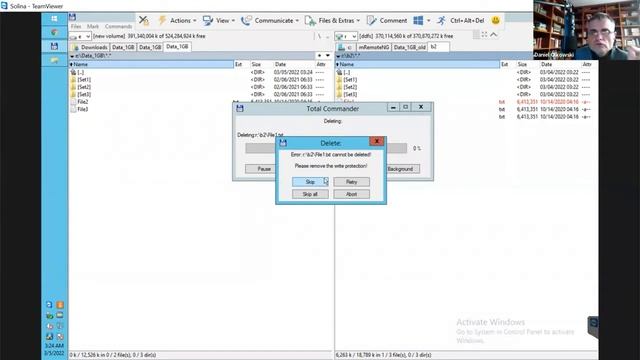Click Retry in the Delete dialog
Image resolution: width=640 pixels, height=360 pixels.
click(351, 182)
